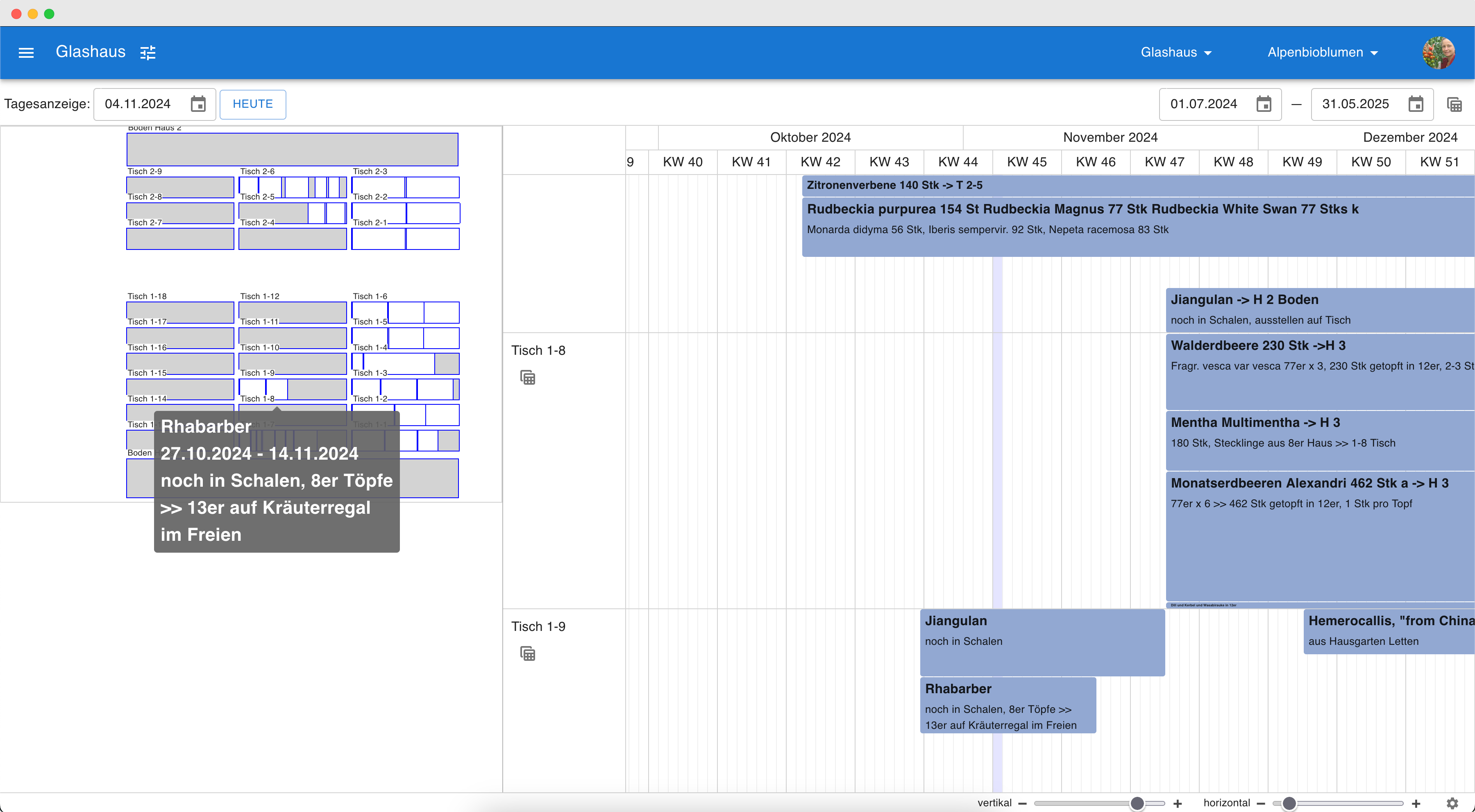The width and height of the screenshot is (1475, 812).
Task: Expand the Alpenbioblumen dropdown
Action: pyautogui.click(x=1321, y=53)
